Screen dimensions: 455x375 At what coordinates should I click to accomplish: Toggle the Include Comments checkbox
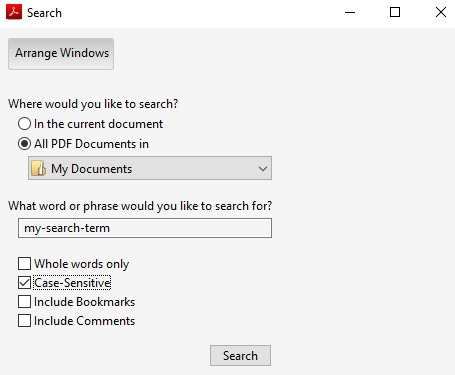(24, 320)
